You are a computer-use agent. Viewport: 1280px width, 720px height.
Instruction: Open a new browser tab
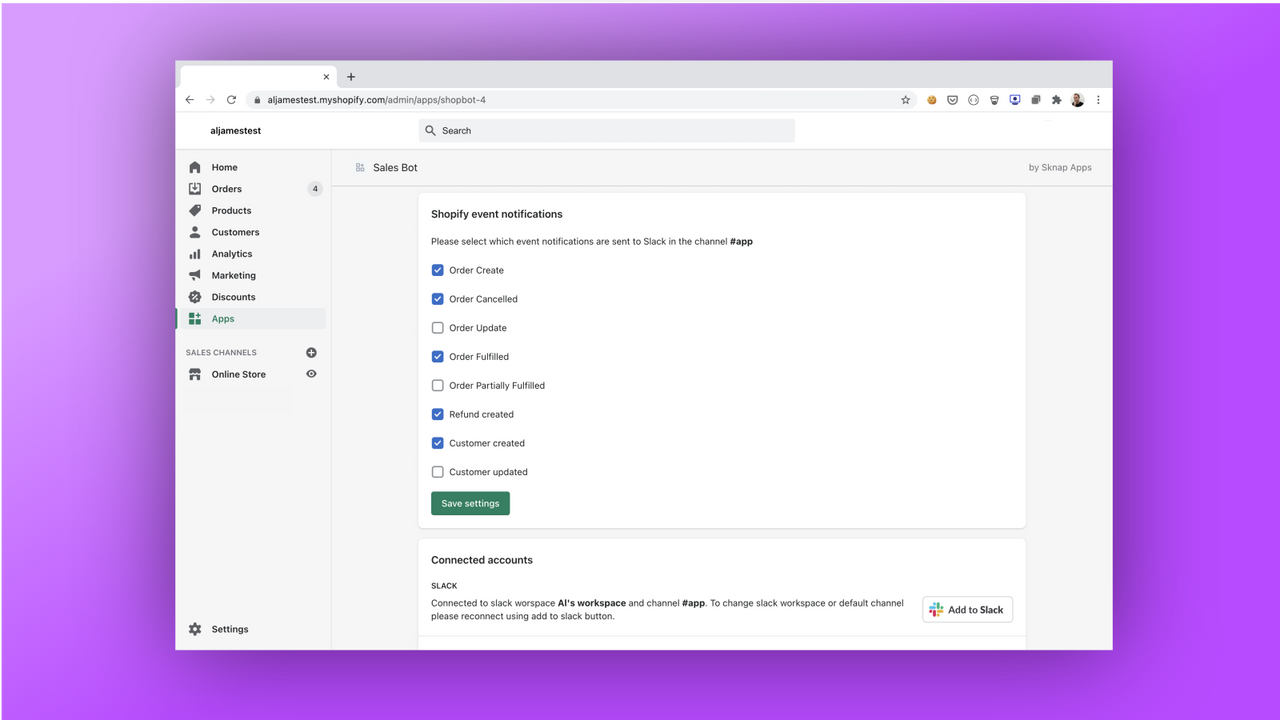(351, 76)
